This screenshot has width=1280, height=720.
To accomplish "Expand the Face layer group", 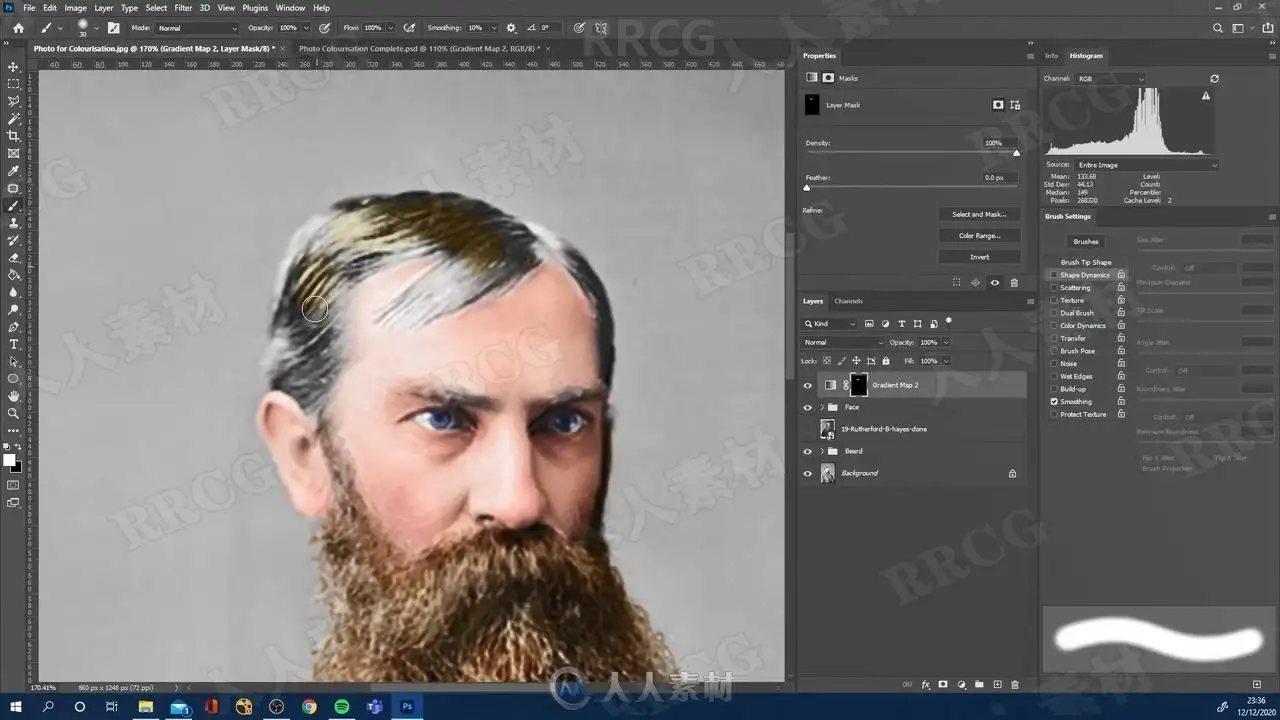I will [822, 407].
